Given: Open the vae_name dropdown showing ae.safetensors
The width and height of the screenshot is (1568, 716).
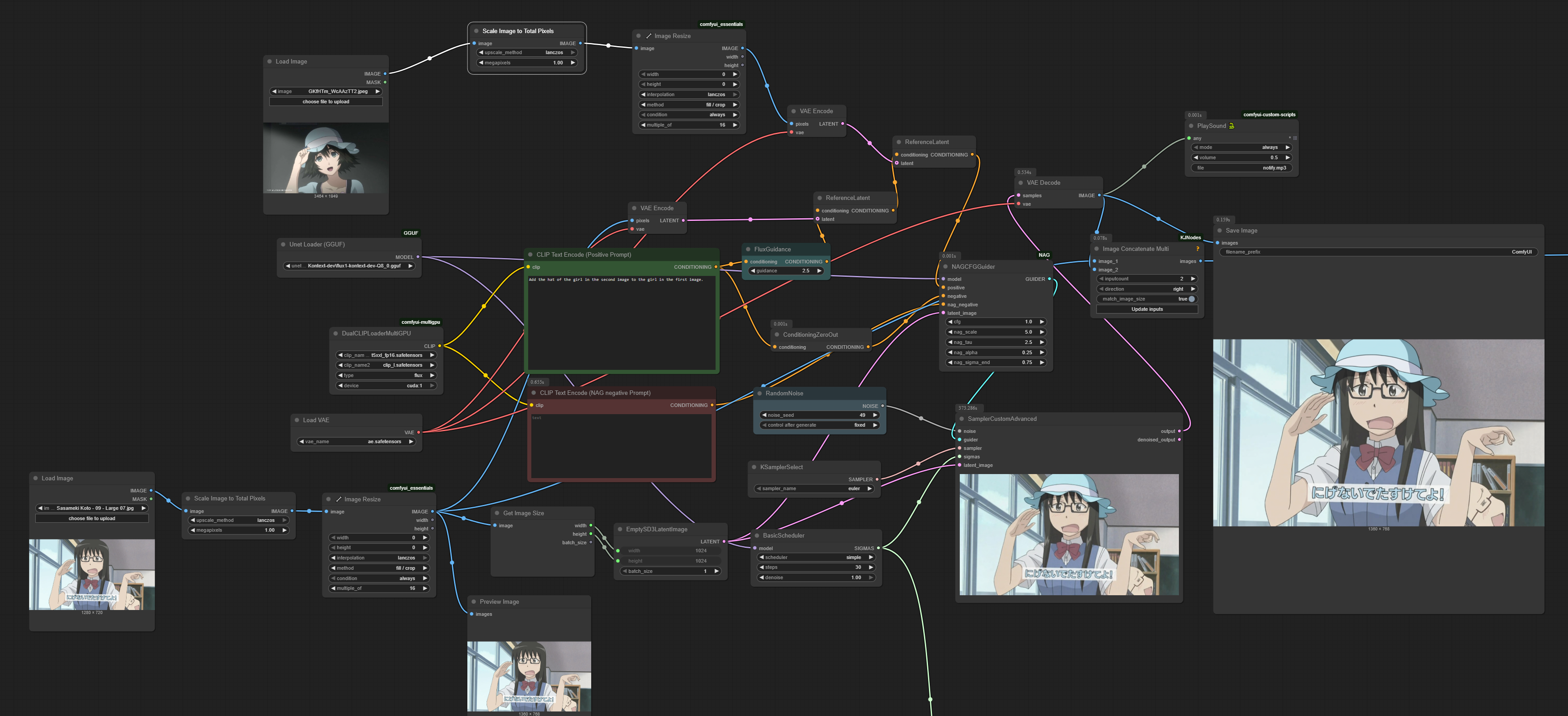Looking at the screenshot, I should tap(356, 442).
